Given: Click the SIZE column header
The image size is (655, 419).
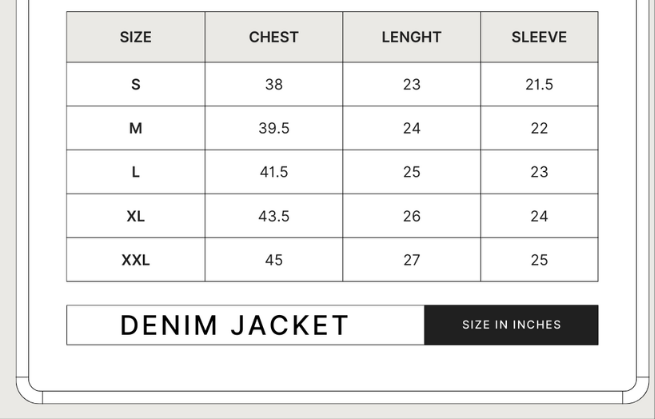Looking at the screenshot, I should tap(136, 37).
